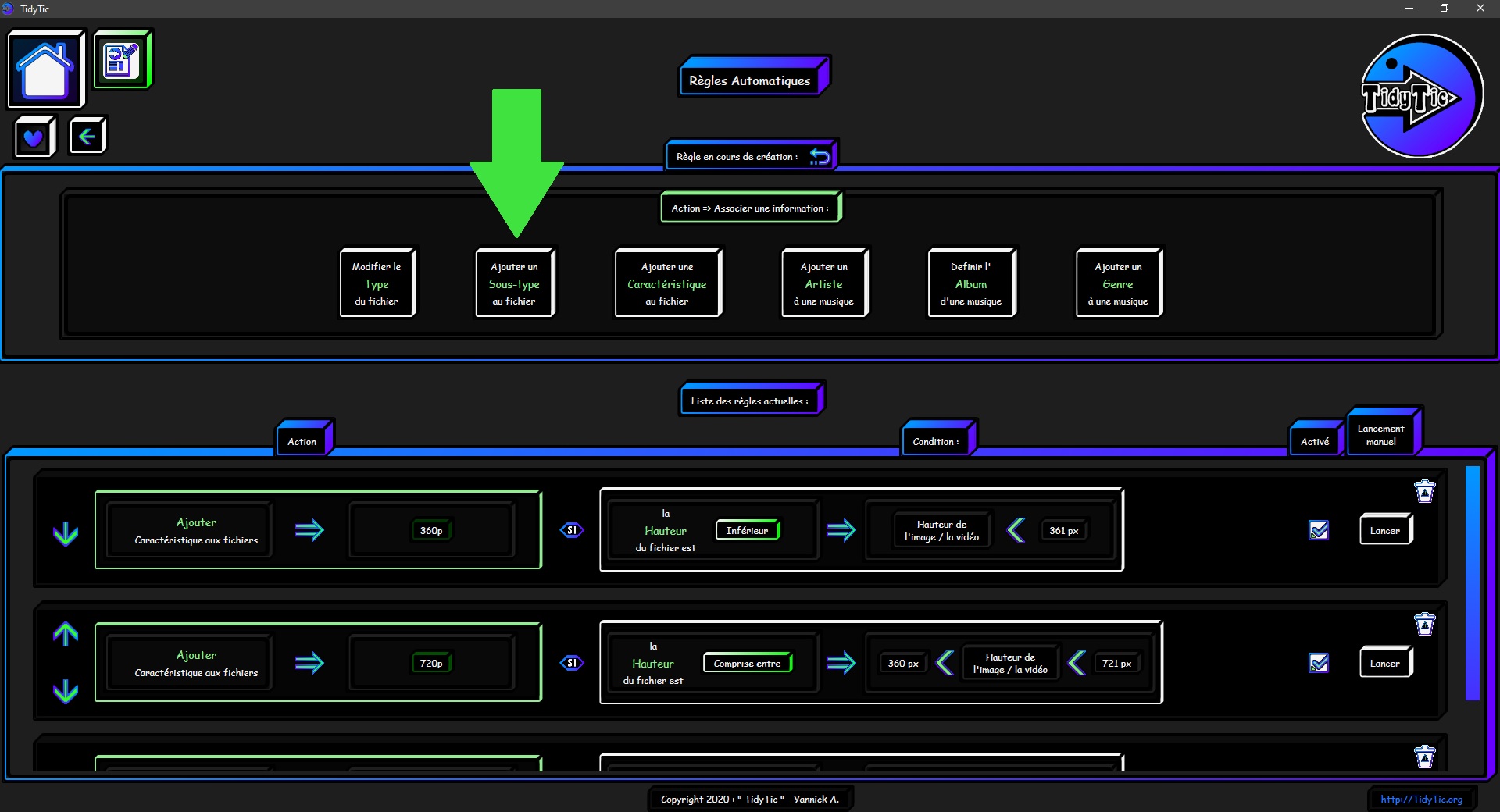This screenshot has height=812, width=1500.
Task: Disable the 360p rule checkbox
Action: pos(1319,530)
